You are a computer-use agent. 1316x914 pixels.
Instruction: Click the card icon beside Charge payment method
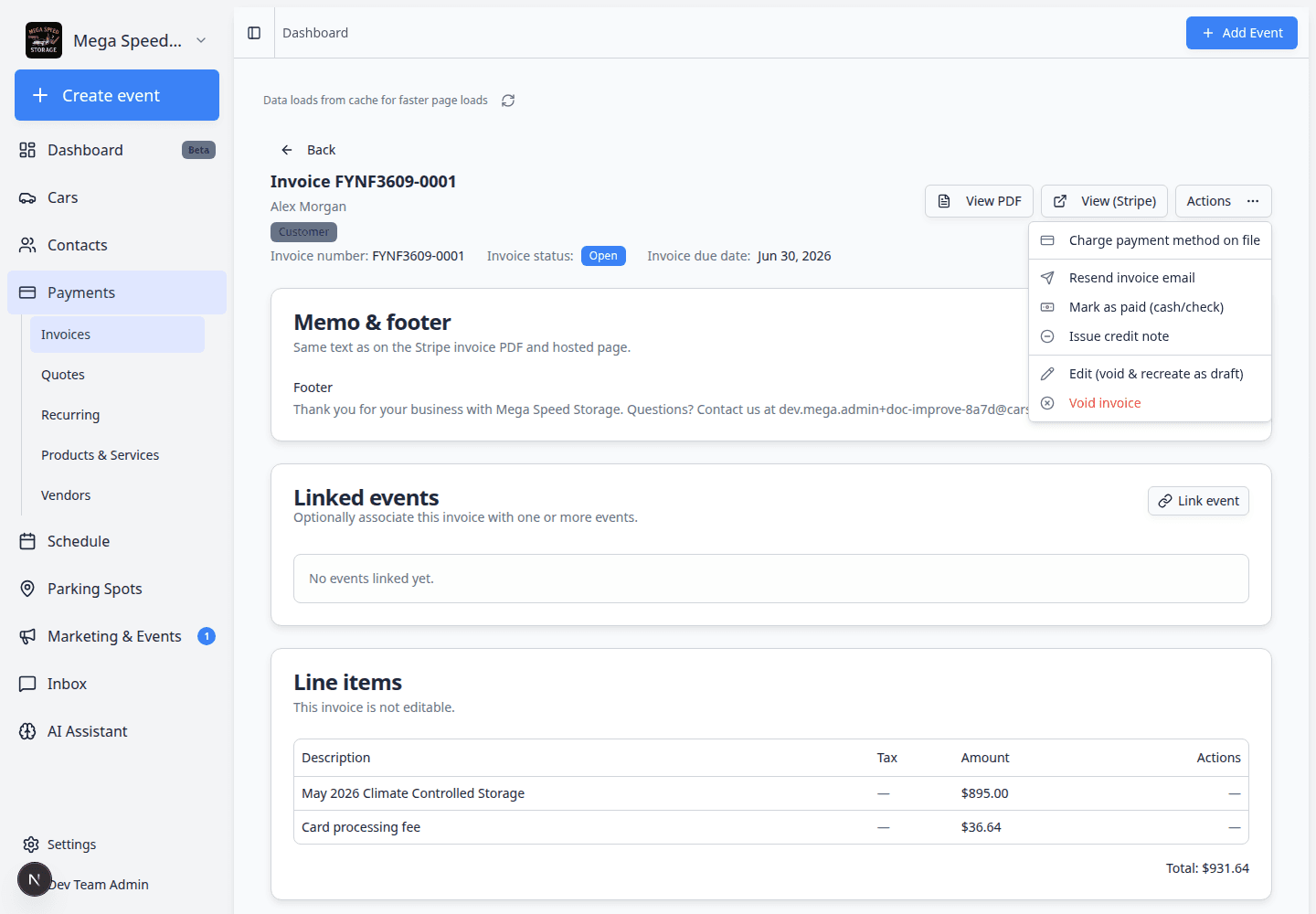click(x=1047, y=240)
